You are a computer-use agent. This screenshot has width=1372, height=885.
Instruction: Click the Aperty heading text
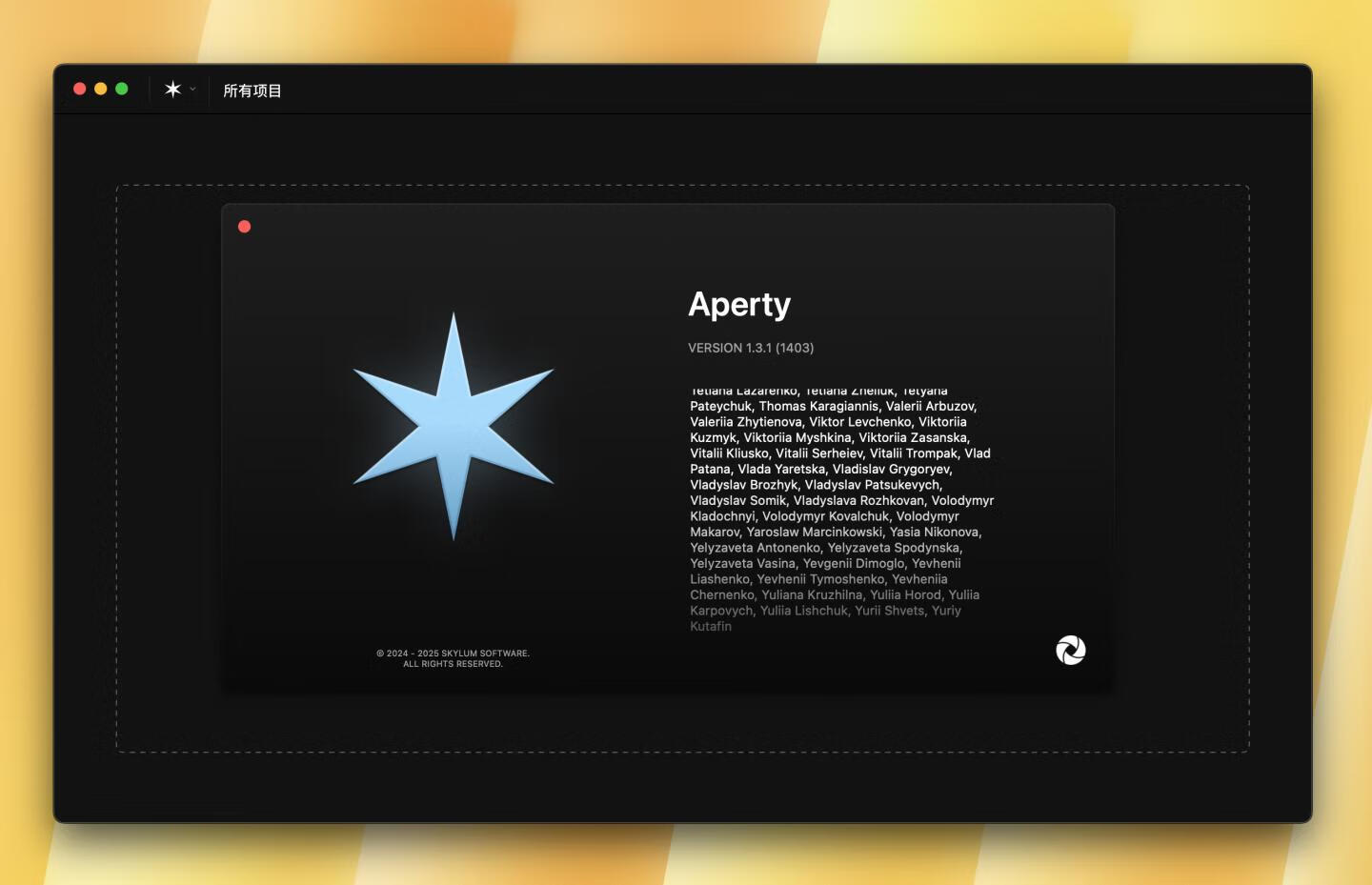point(739,305)
